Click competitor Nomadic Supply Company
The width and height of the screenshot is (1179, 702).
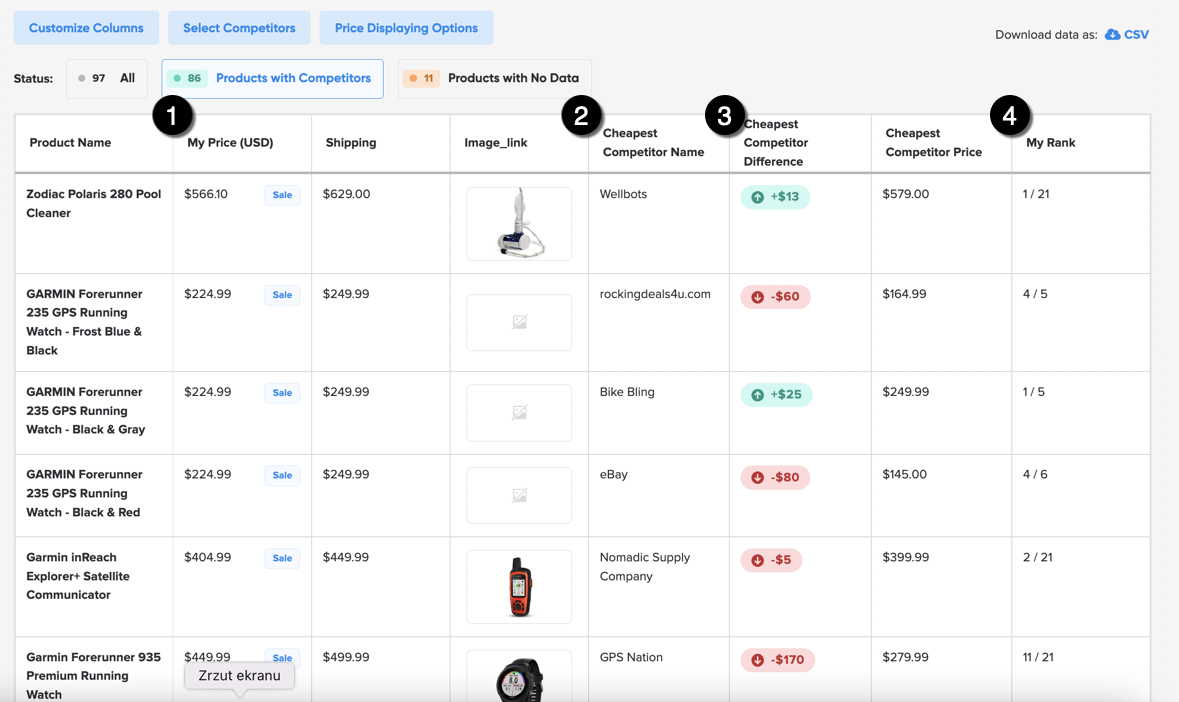pyautogui.click(x=645, y=567)
